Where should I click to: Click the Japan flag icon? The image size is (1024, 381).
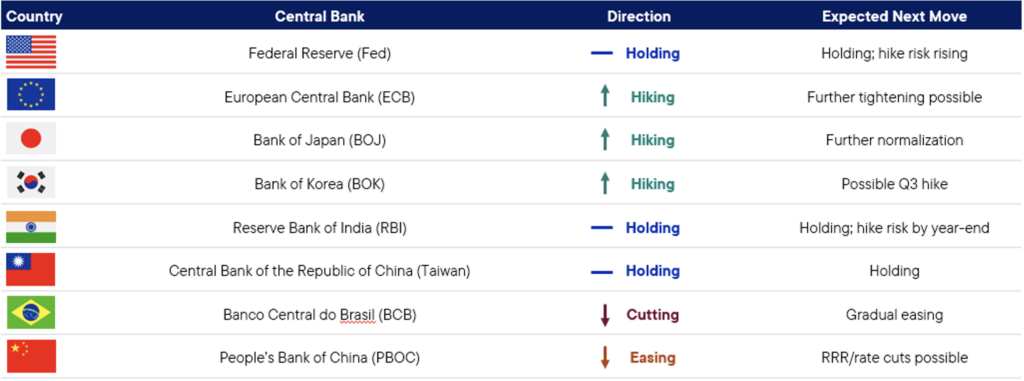[31, 139]
